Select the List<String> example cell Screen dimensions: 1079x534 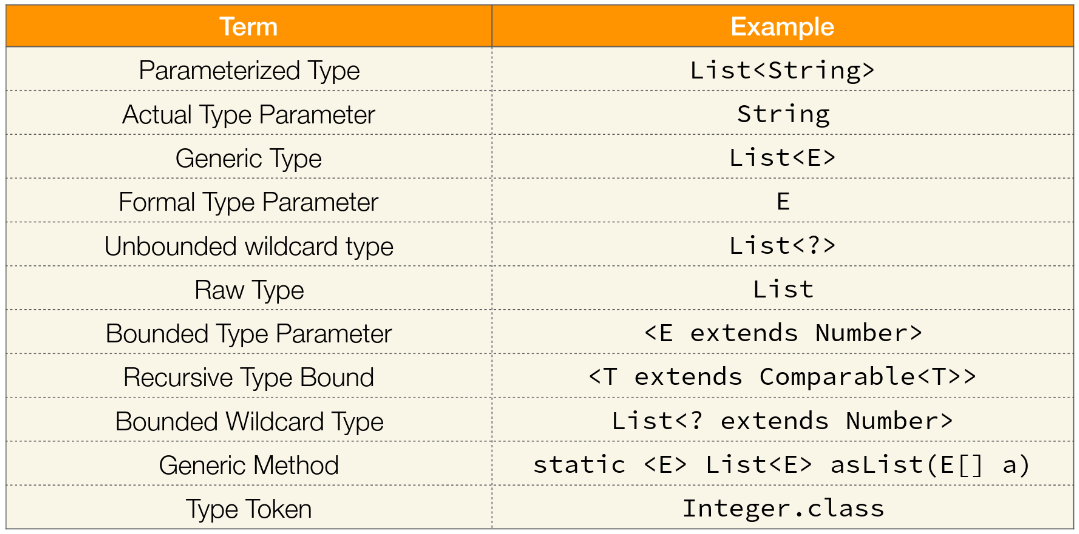(x=782, y=70)
